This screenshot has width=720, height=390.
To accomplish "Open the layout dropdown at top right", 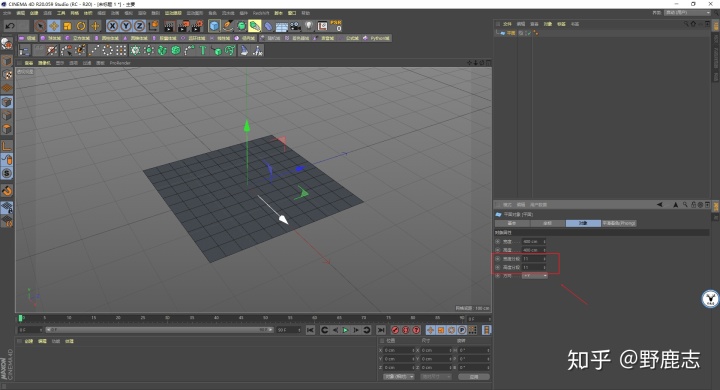I will [687, 13].
